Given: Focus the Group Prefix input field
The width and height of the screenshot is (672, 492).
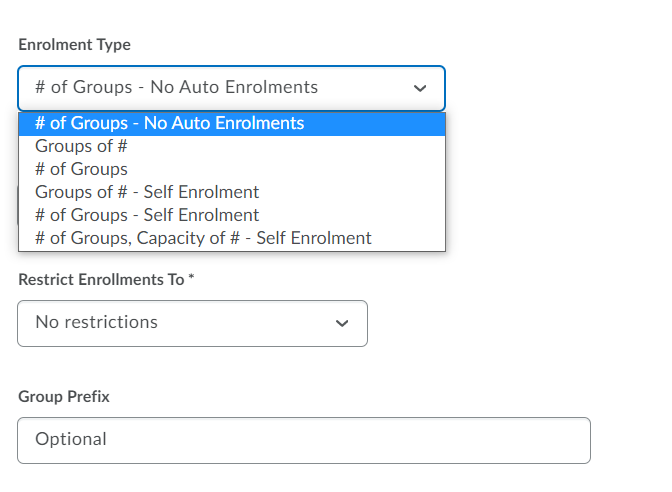Looking at the screenshot, I should click(303, 440).
